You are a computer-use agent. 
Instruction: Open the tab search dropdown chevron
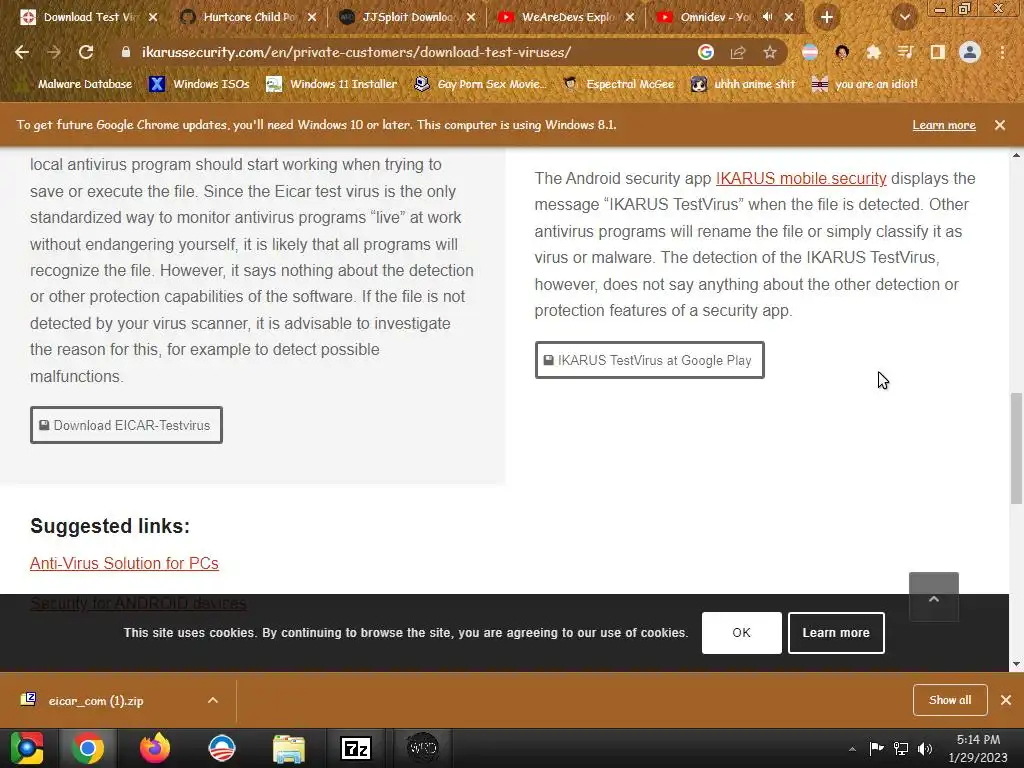click(x=904, y=17)
